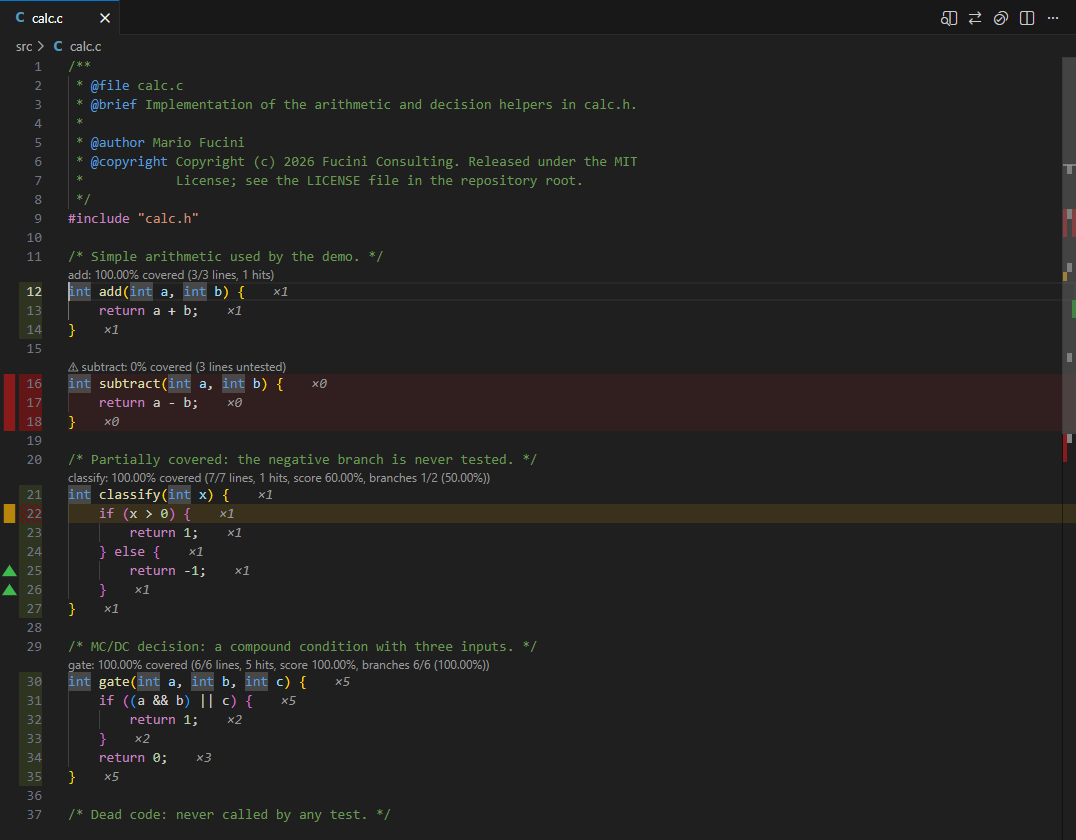Open the src breadcrumb folder

point(24,46)
